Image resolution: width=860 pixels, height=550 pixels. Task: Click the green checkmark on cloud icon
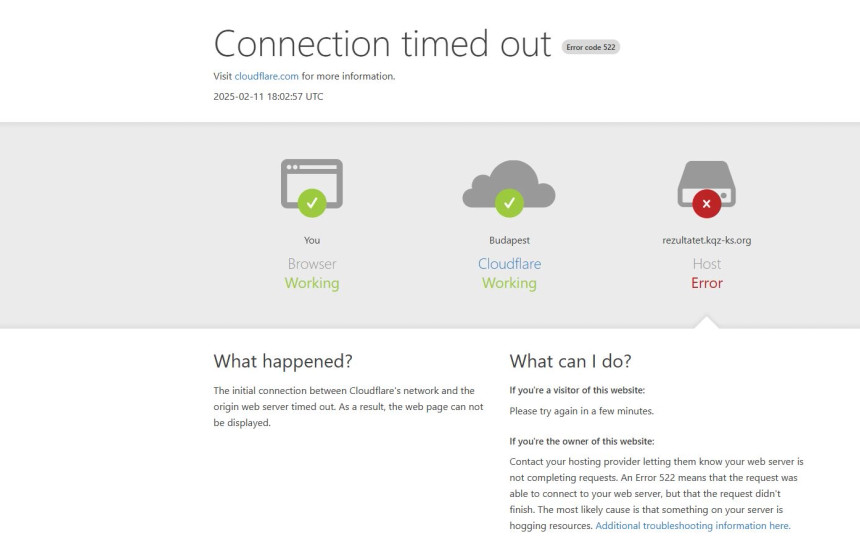pyautogui.click(x=509, y=203)
